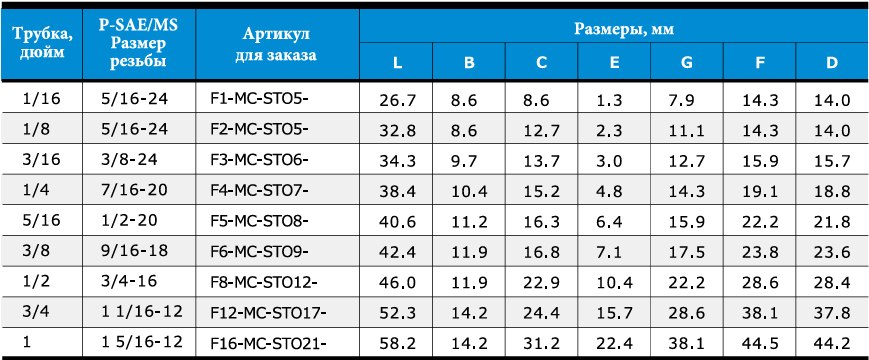Click the 'Артикул для заказа' column header
869x360 pixels.
coord(276,44)
